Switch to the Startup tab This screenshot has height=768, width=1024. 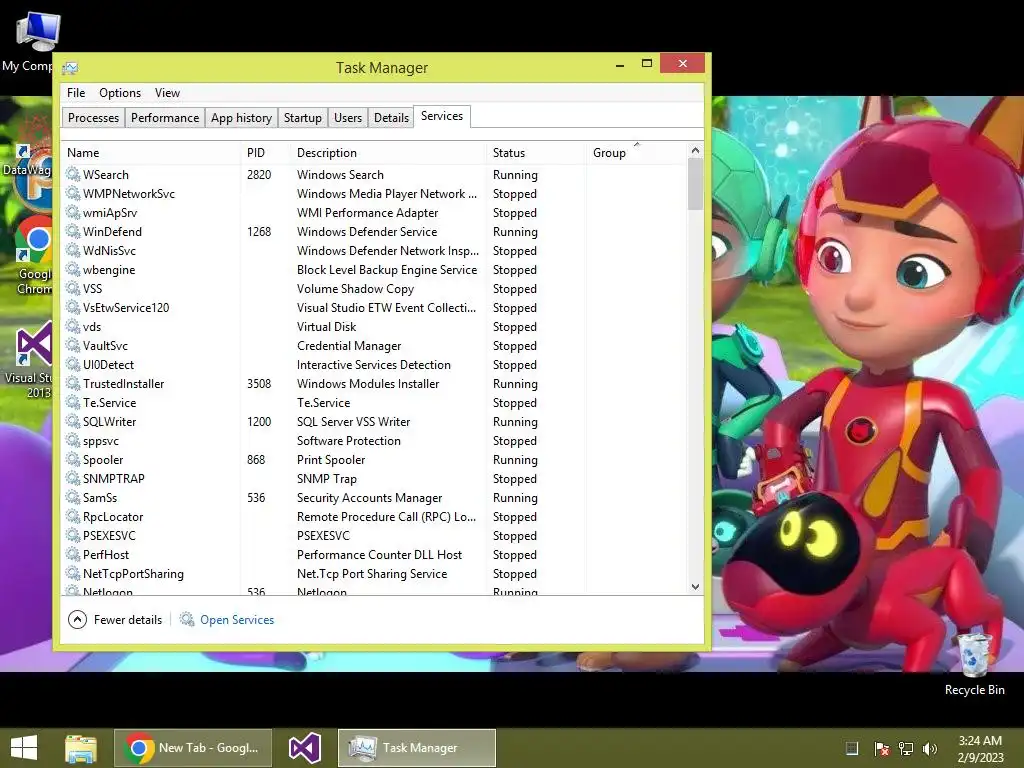(x=302, y=118)
